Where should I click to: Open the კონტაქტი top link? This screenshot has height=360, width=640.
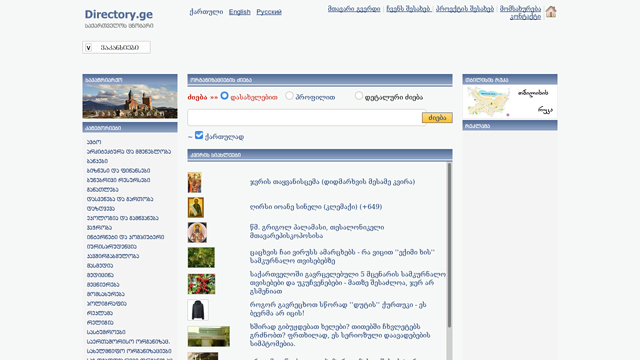525,16
